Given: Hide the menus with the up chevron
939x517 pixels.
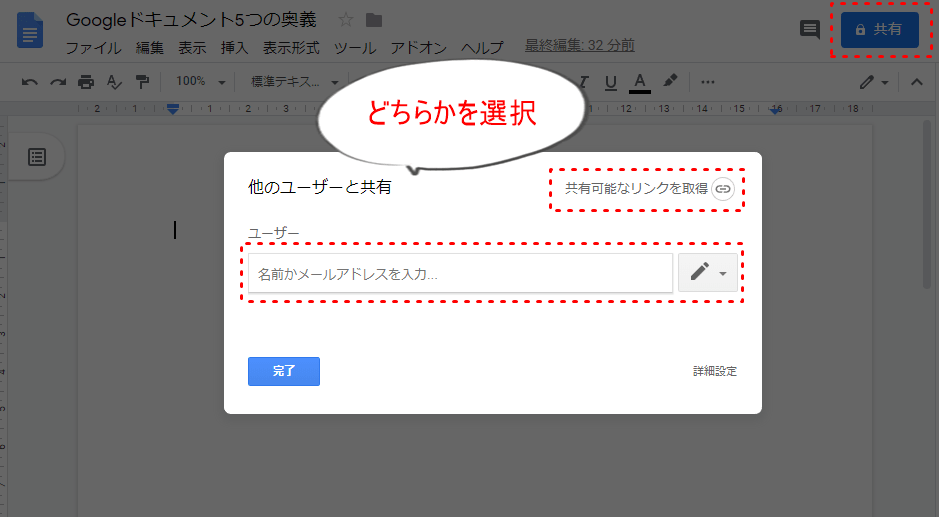Looking at the screenshot, I should pos(917,82).
